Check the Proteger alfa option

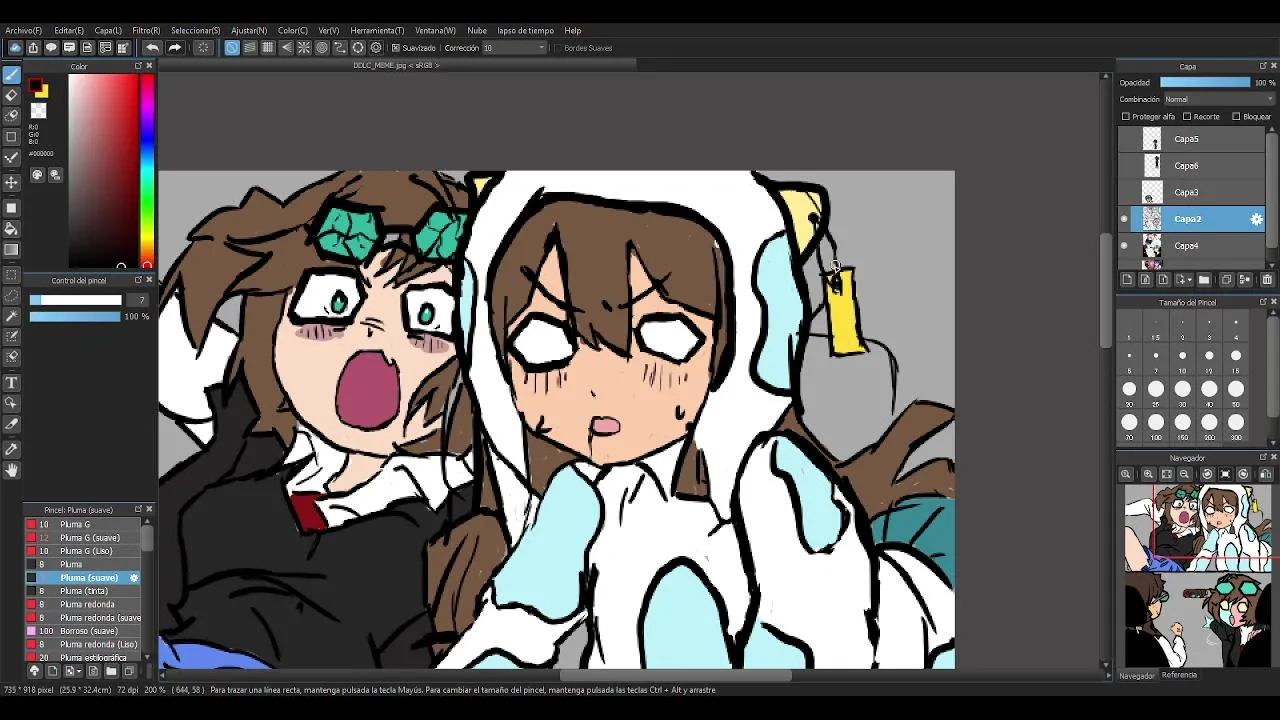(x=1126, y=117)
